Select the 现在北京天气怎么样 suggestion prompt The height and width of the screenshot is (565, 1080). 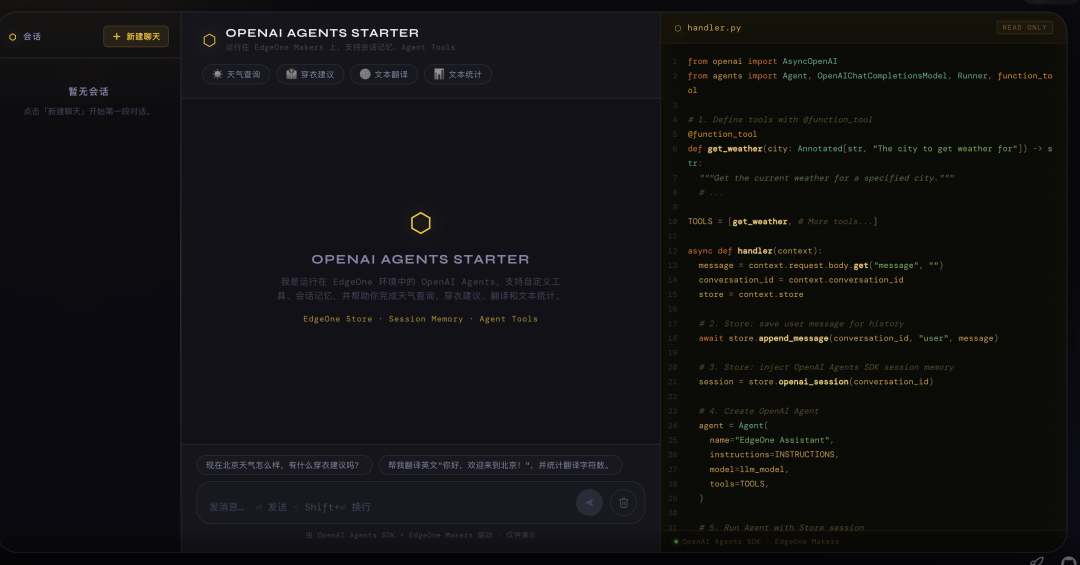click(284, 465)
